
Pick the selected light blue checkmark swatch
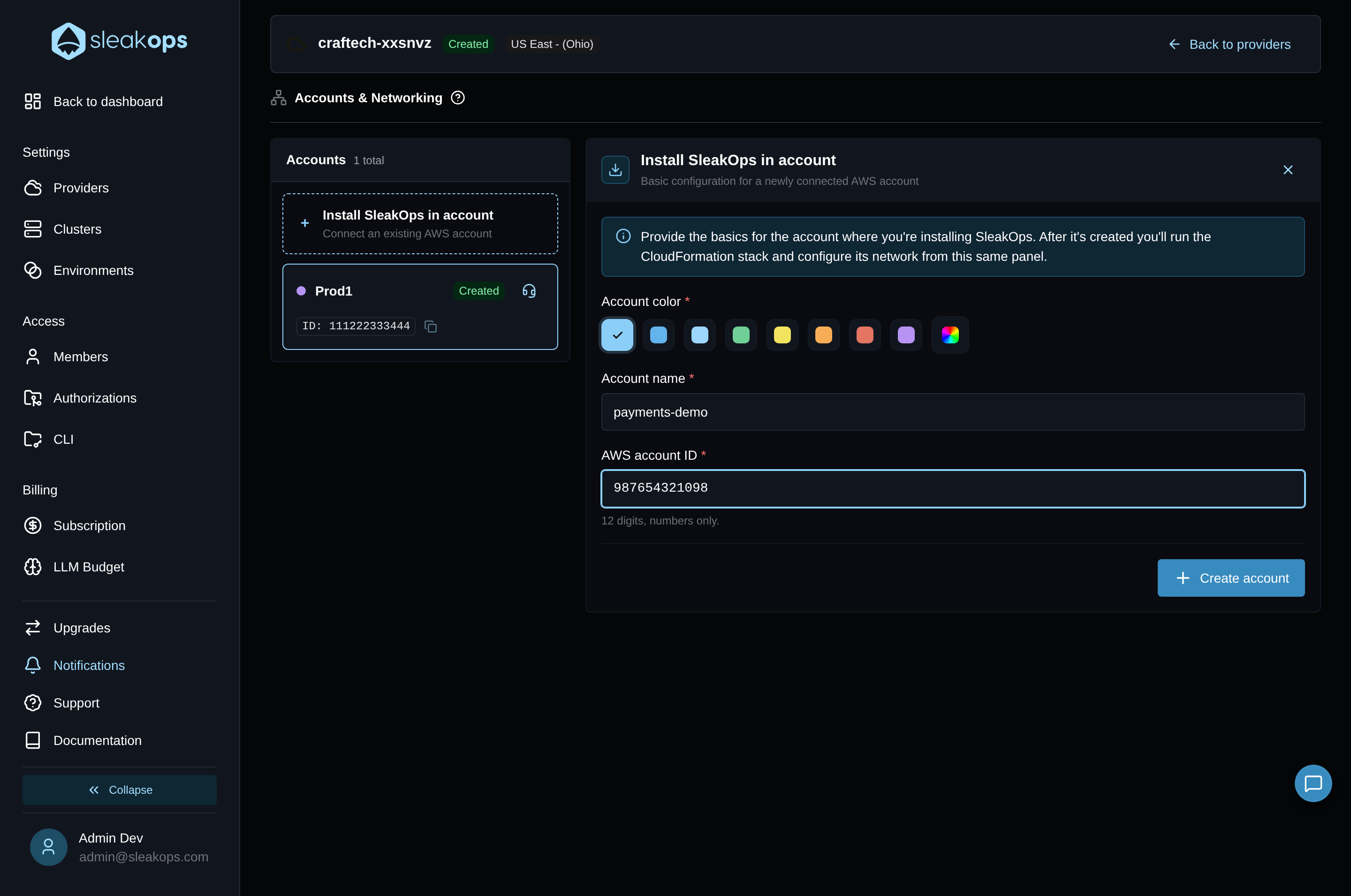pos(617,335)
